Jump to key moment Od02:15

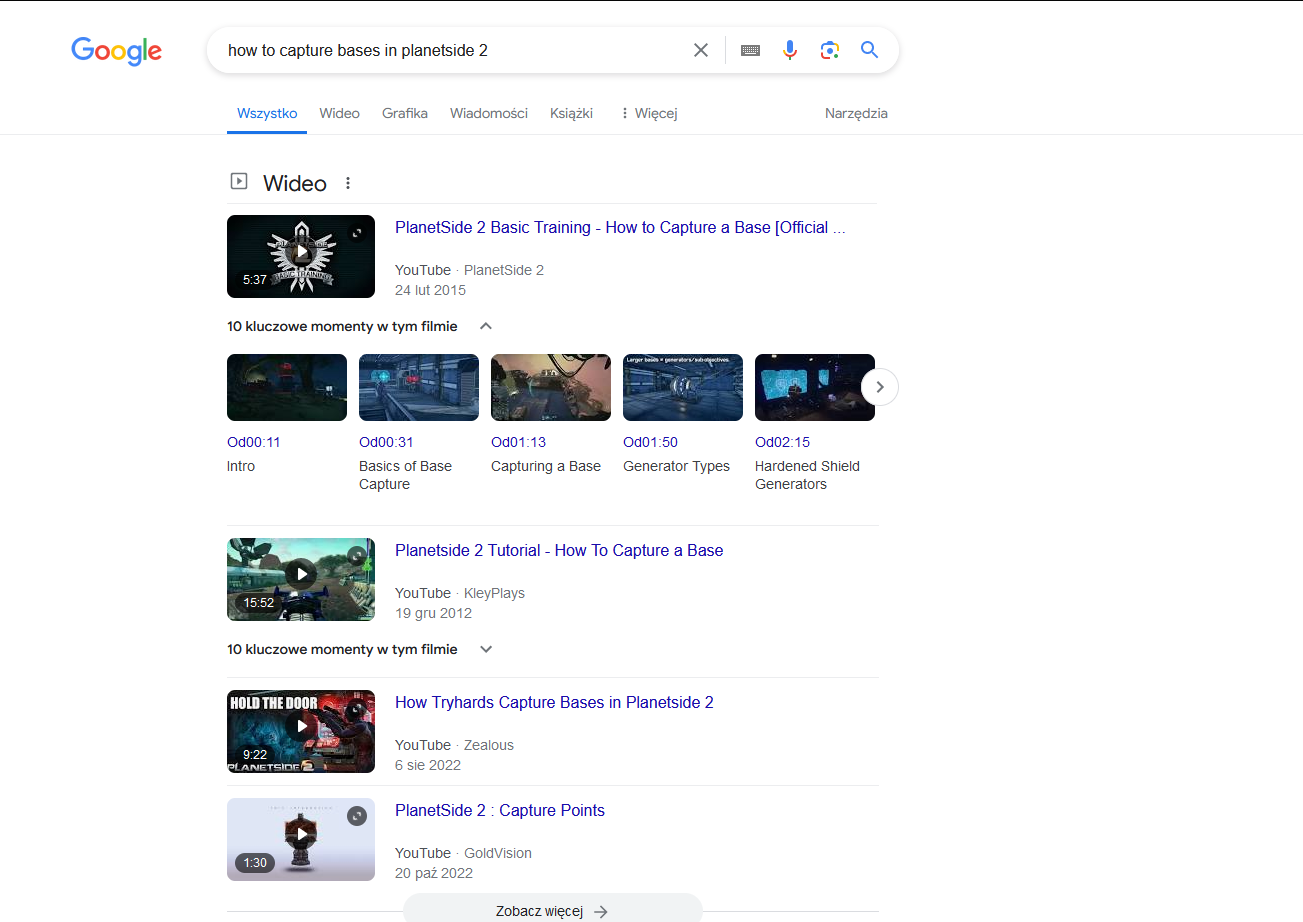782,442
